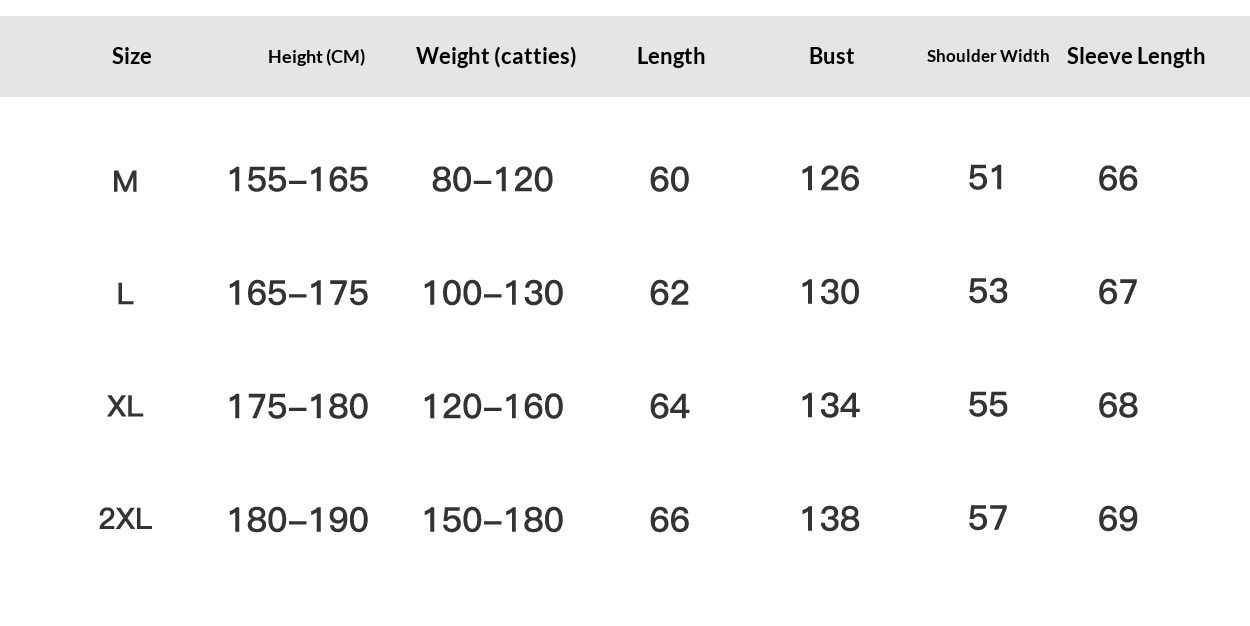Image resolution: width=1250 pixels, height=626 pixels.
Task: Click the Height (CM) column header
Action: pos(316,57)
